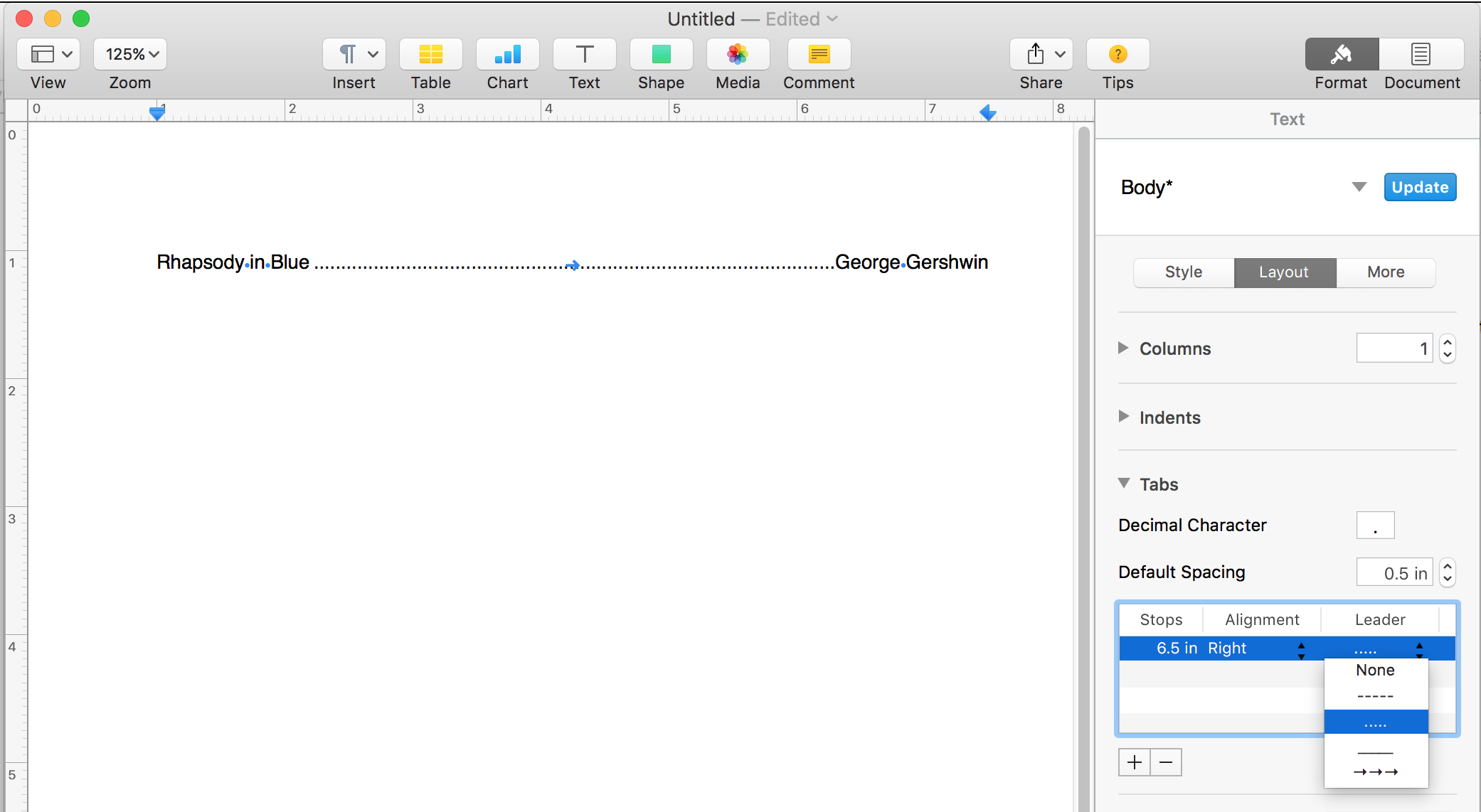Open the Zoom 125% dropdown
This screenshot has width=1481, height=812.
130,54
